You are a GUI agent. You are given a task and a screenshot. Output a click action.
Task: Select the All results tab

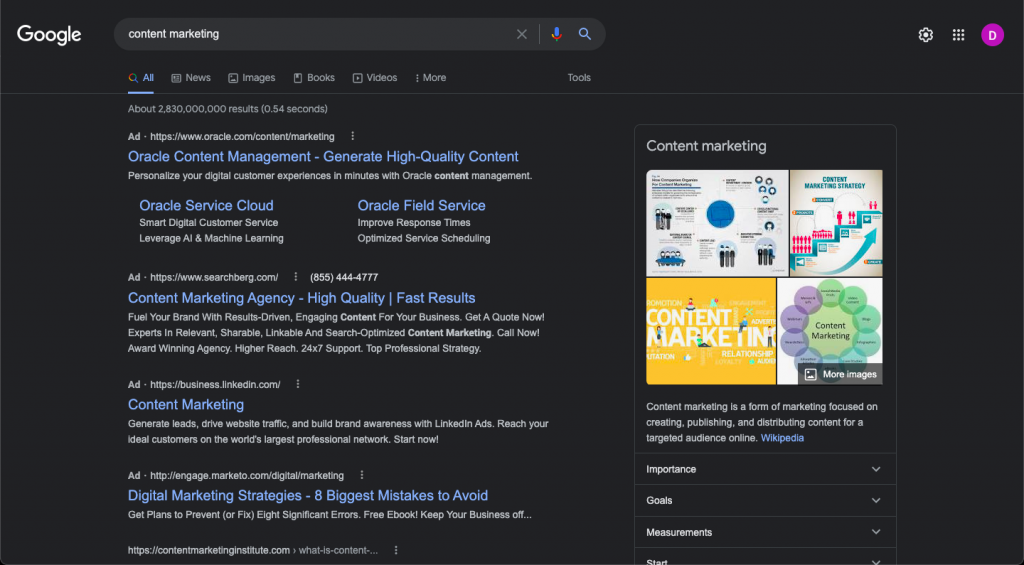pyautogui.click(x=141, y=78)
